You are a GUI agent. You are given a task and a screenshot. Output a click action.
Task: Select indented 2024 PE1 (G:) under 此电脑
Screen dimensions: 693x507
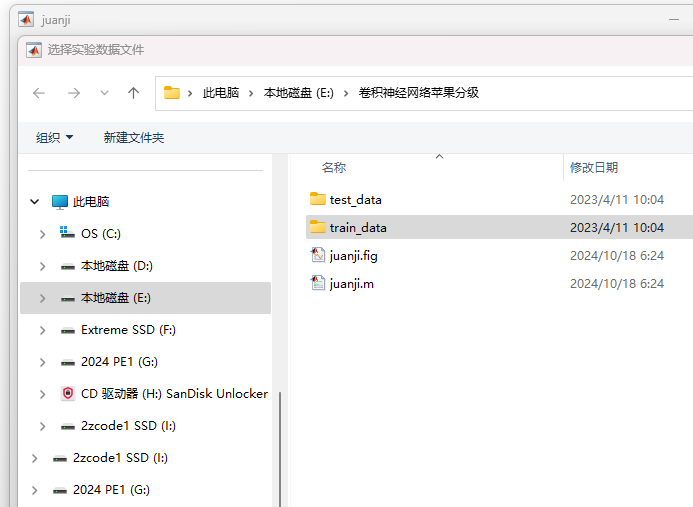[119, 362]
